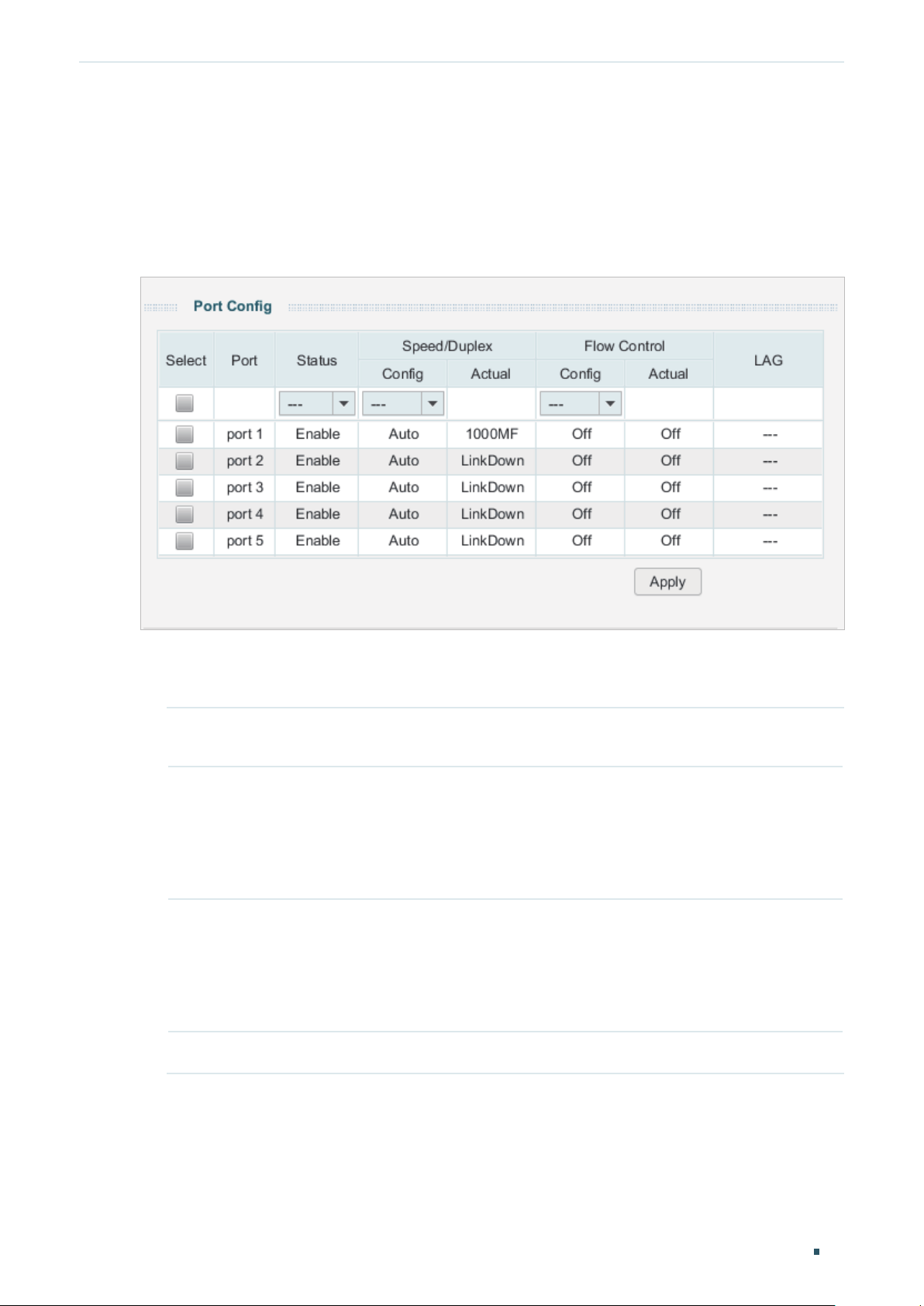The image size is (924, 1306).
Task: Click the port 1 label
Action: [245, 434]
